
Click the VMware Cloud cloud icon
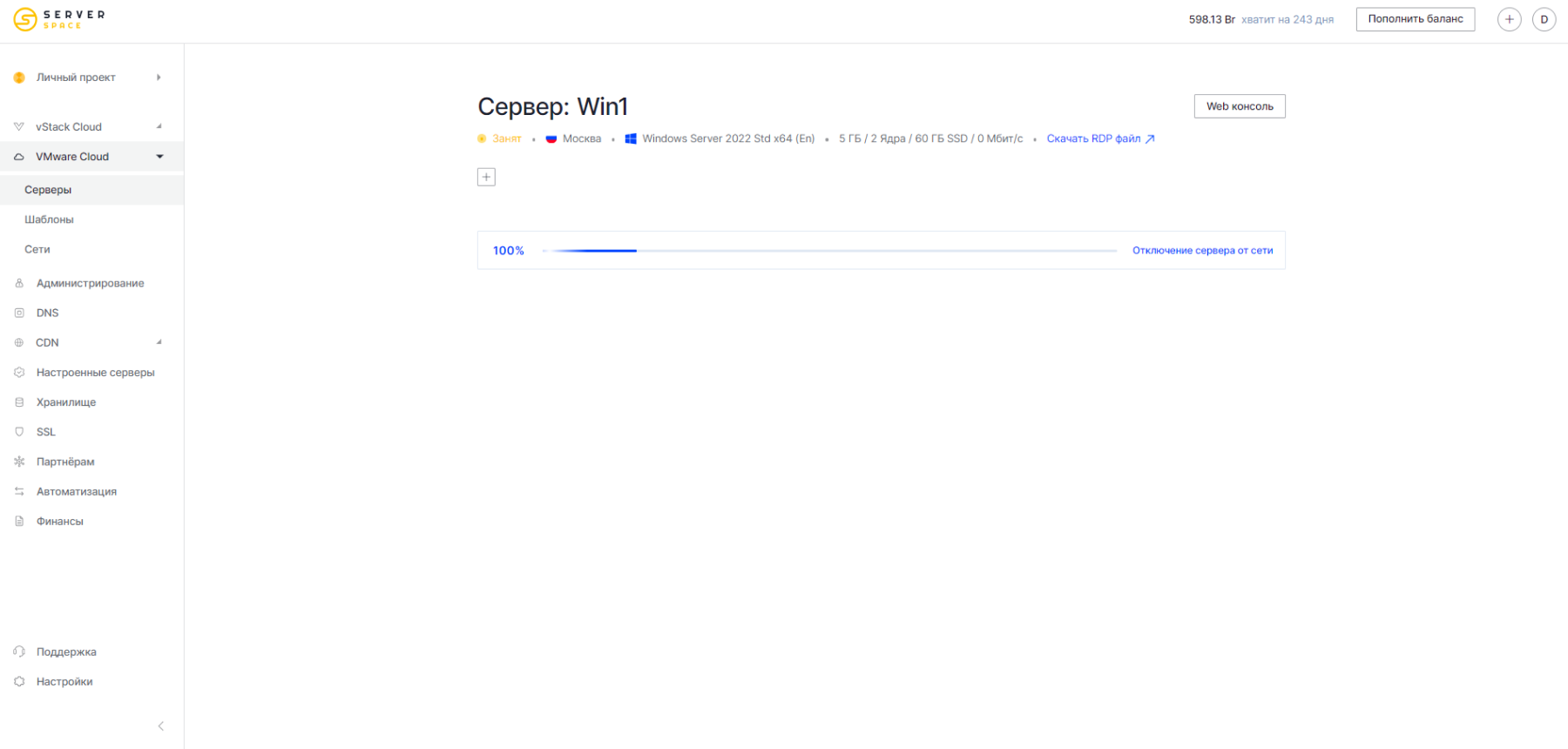19,157
